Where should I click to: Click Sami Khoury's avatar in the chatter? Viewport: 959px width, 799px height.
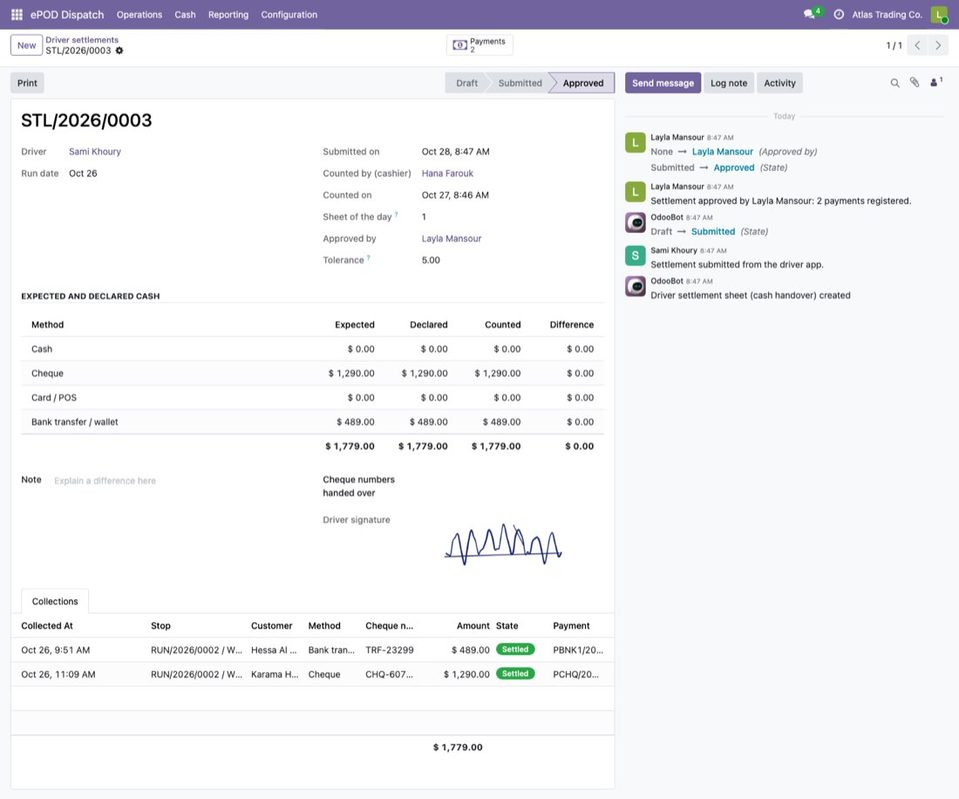coord(635,256)
